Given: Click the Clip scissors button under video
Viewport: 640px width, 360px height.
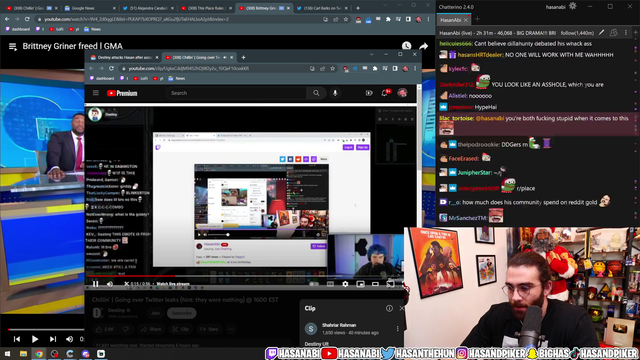Looking at the screenshot, I should pos(180,329).
